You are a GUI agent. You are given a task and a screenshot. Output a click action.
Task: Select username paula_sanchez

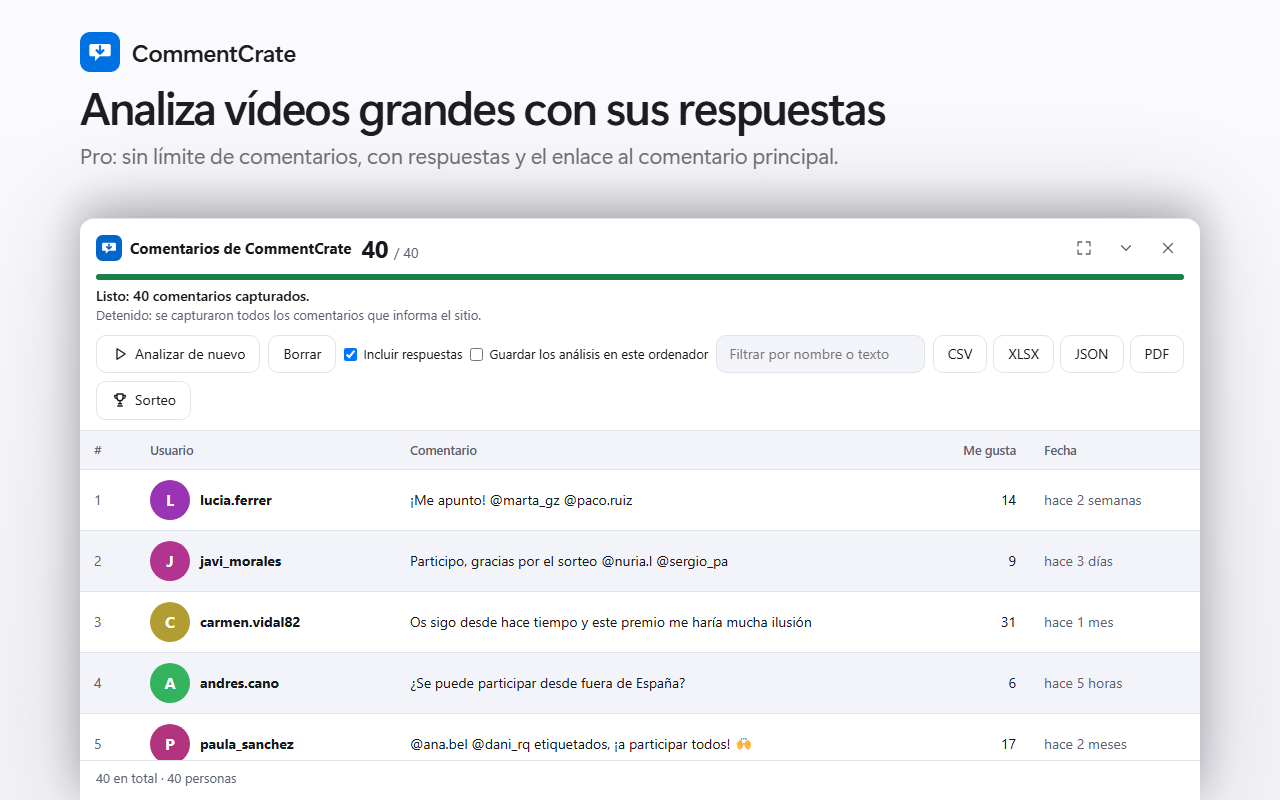247,744
